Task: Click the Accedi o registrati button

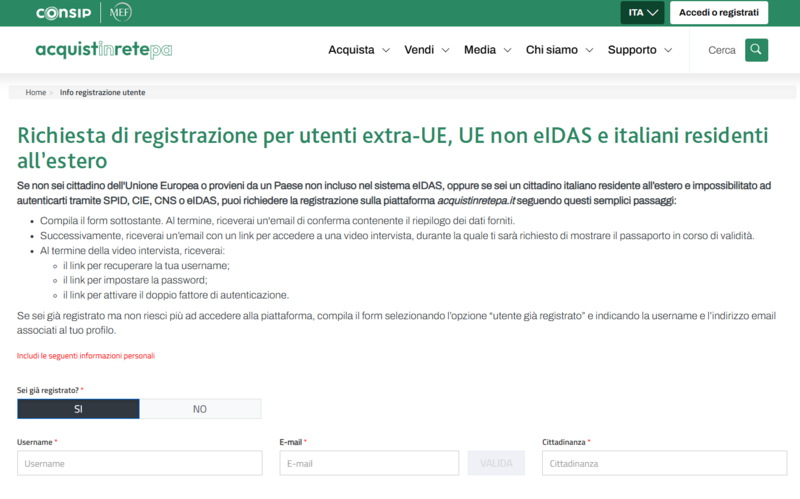Action: point(718,13)
